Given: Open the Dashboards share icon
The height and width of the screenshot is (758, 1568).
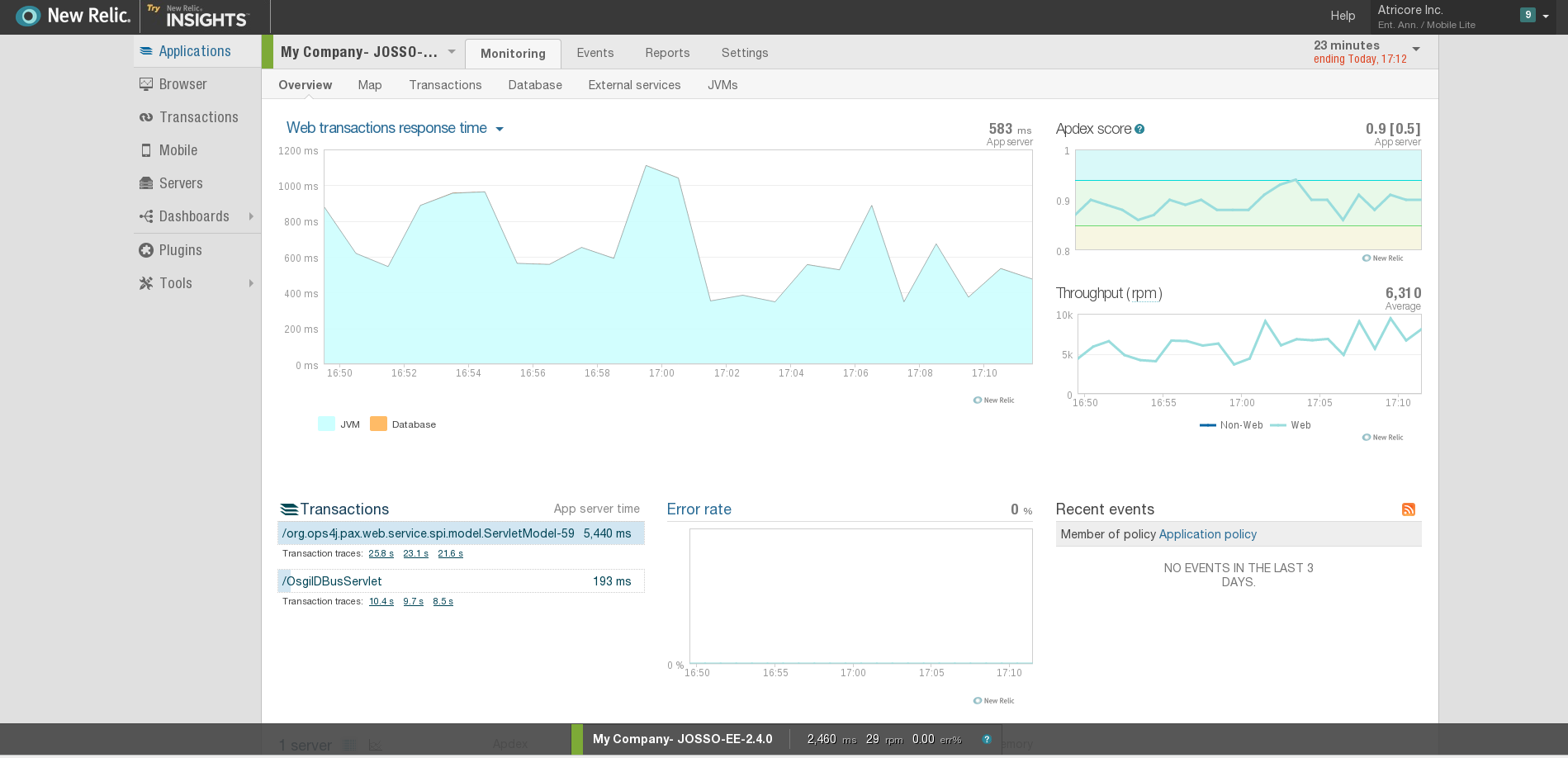Looking at the screenshot, I should point(146,216).
